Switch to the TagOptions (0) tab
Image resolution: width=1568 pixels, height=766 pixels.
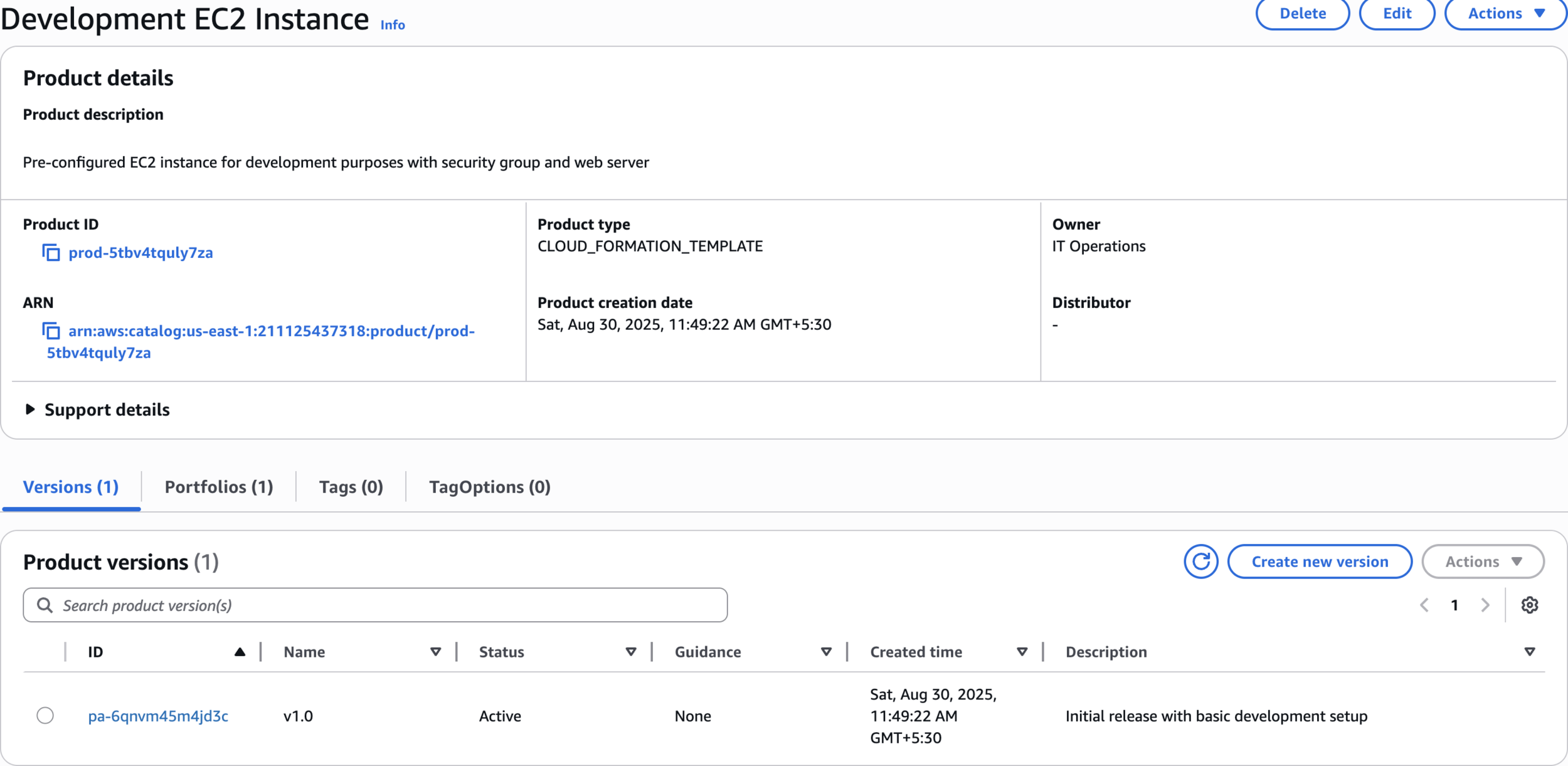489,487
